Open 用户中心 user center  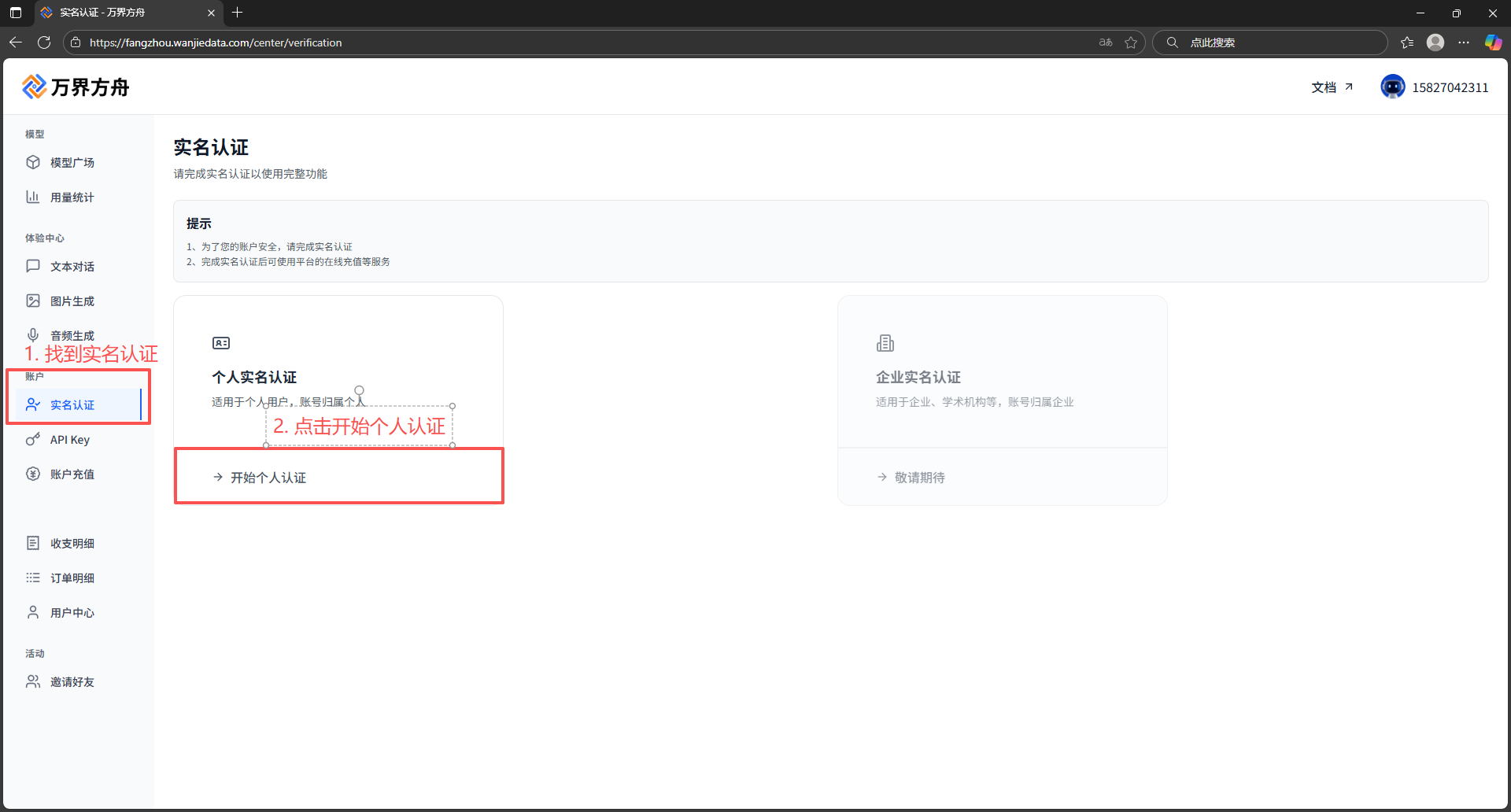[72, 613]
